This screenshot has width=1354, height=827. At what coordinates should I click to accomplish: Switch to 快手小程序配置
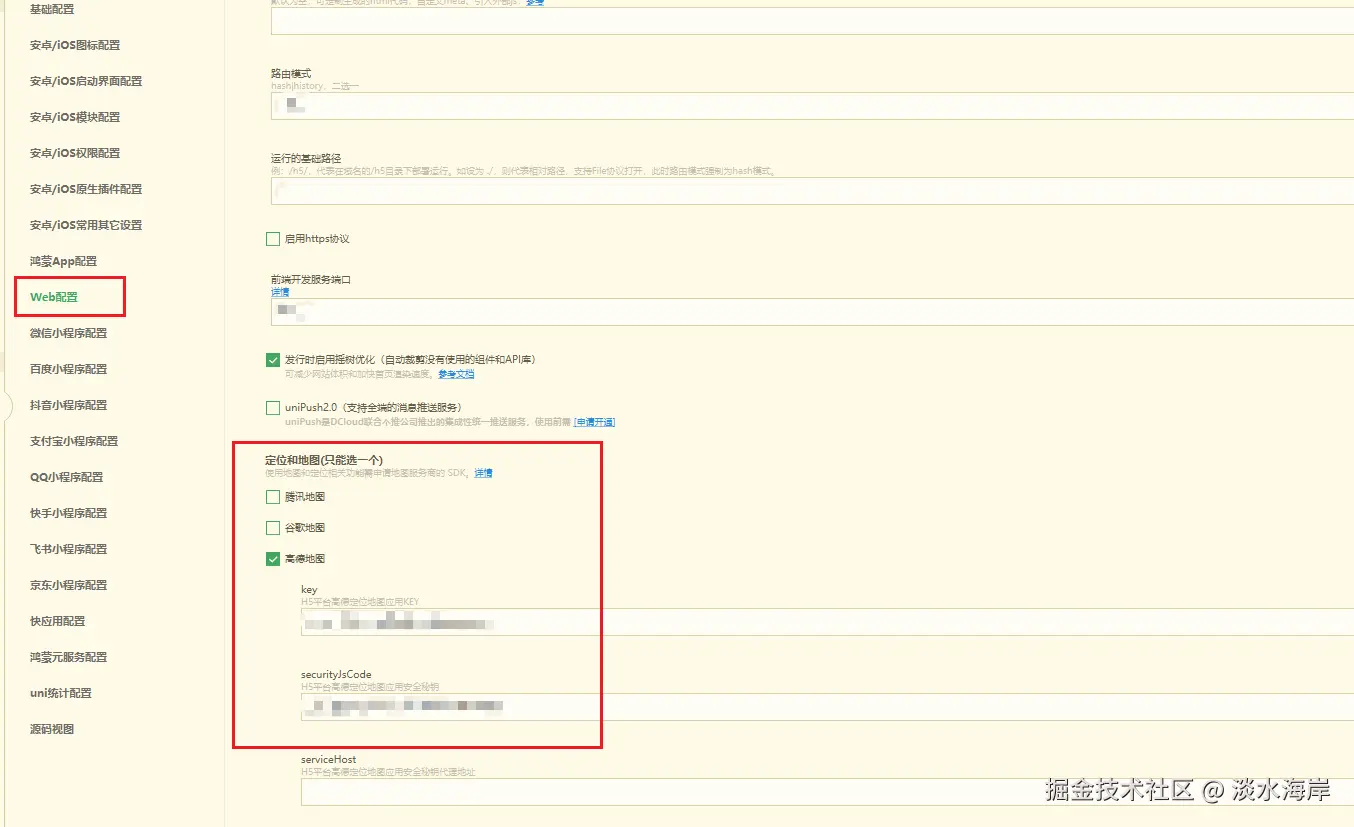click(68, 513)
